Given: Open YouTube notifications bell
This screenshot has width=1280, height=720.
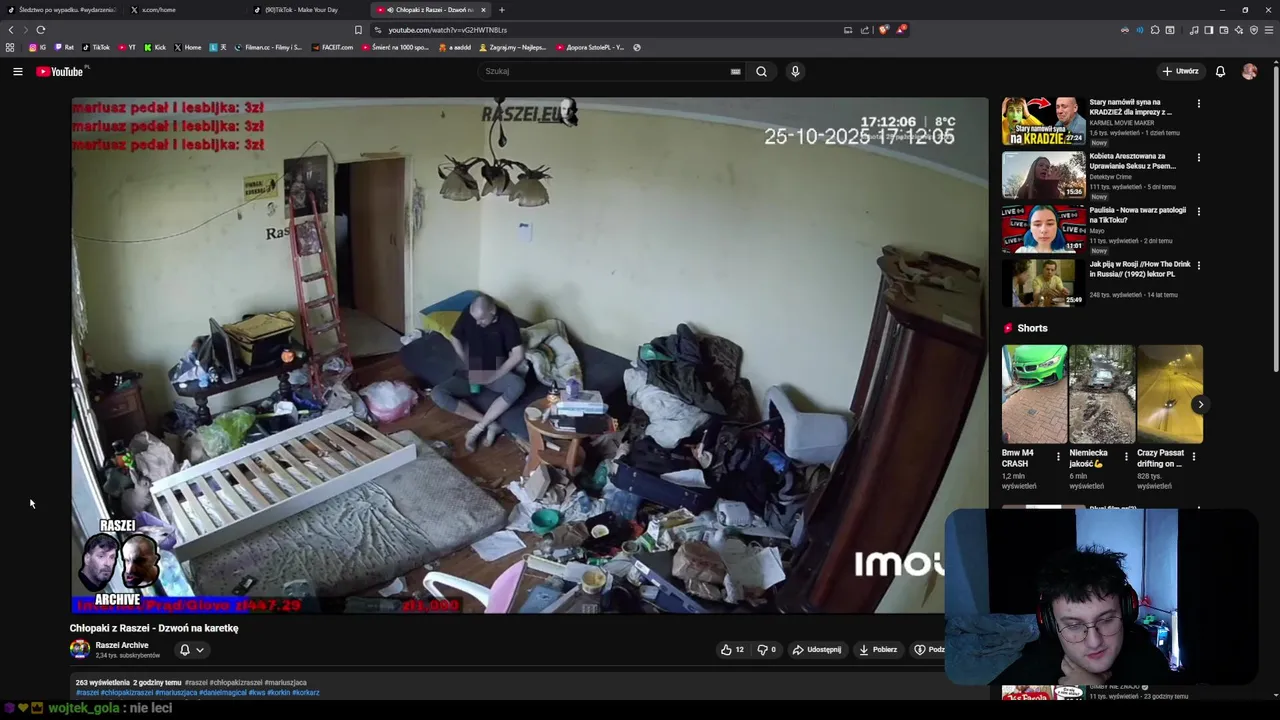Looking at the screenshot, I should click(x=1220, y=71).
